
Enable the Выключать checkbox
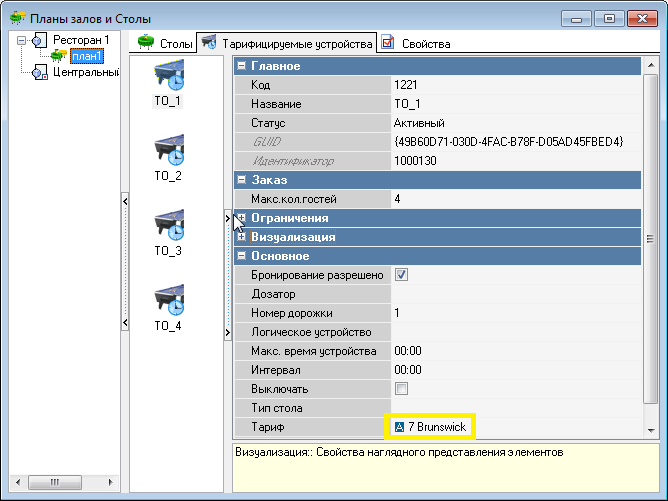point(402,389)
